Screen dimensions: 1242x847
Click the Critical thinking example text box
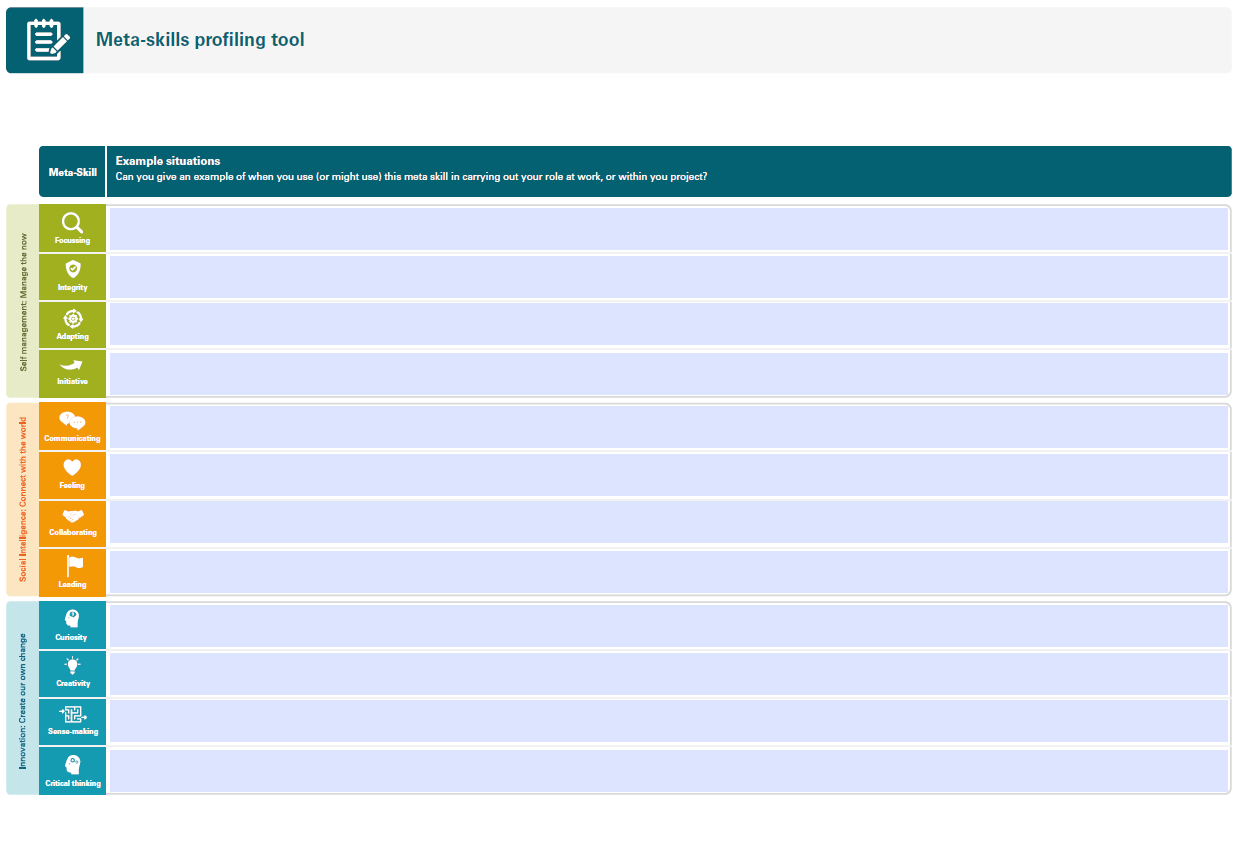[x=668, y=770]
